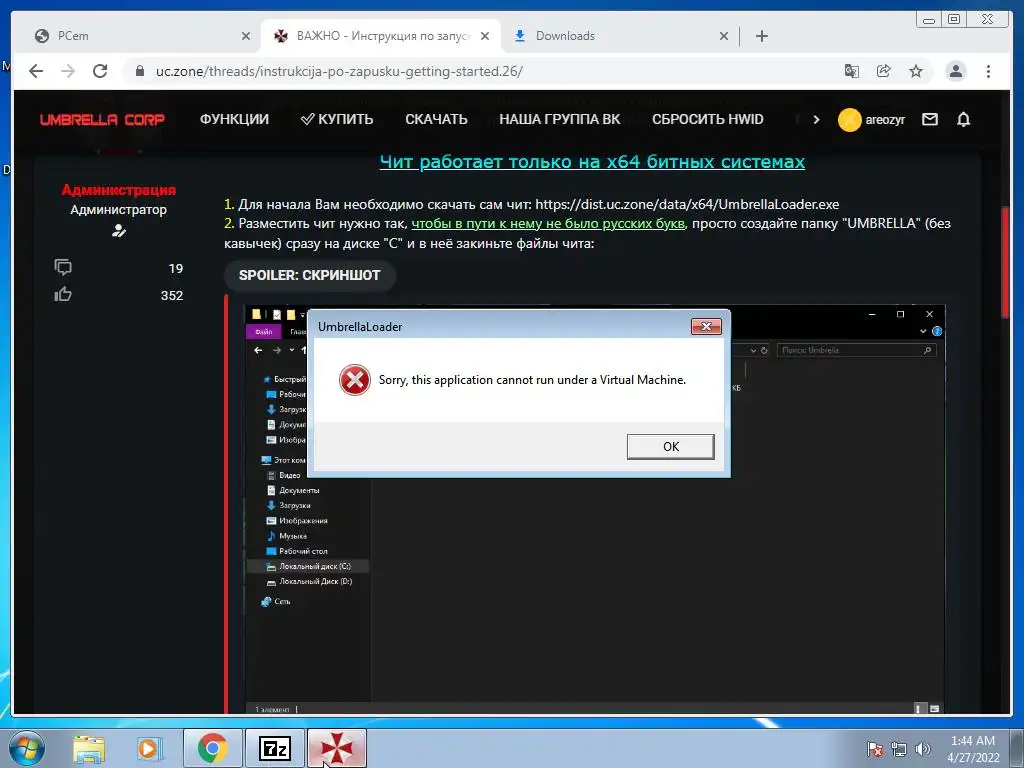Open the ФУНКЦИИ menu item

234,120
